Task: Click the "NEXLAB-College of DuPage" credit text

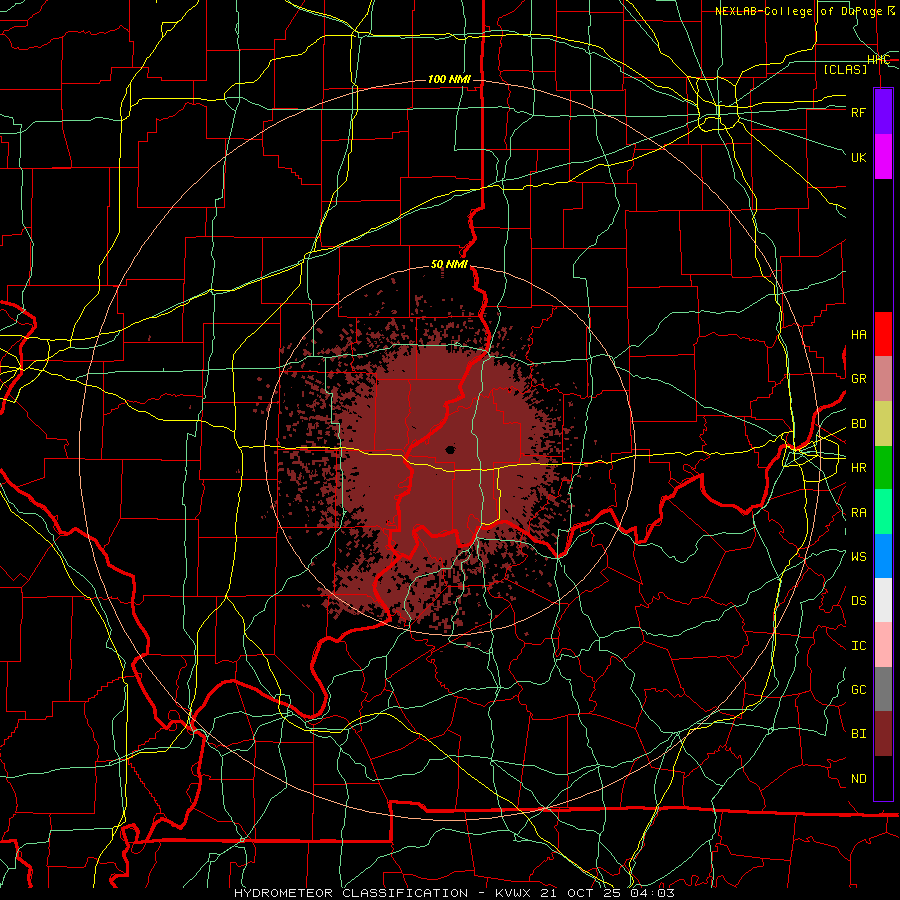Action: coord(800,11)
